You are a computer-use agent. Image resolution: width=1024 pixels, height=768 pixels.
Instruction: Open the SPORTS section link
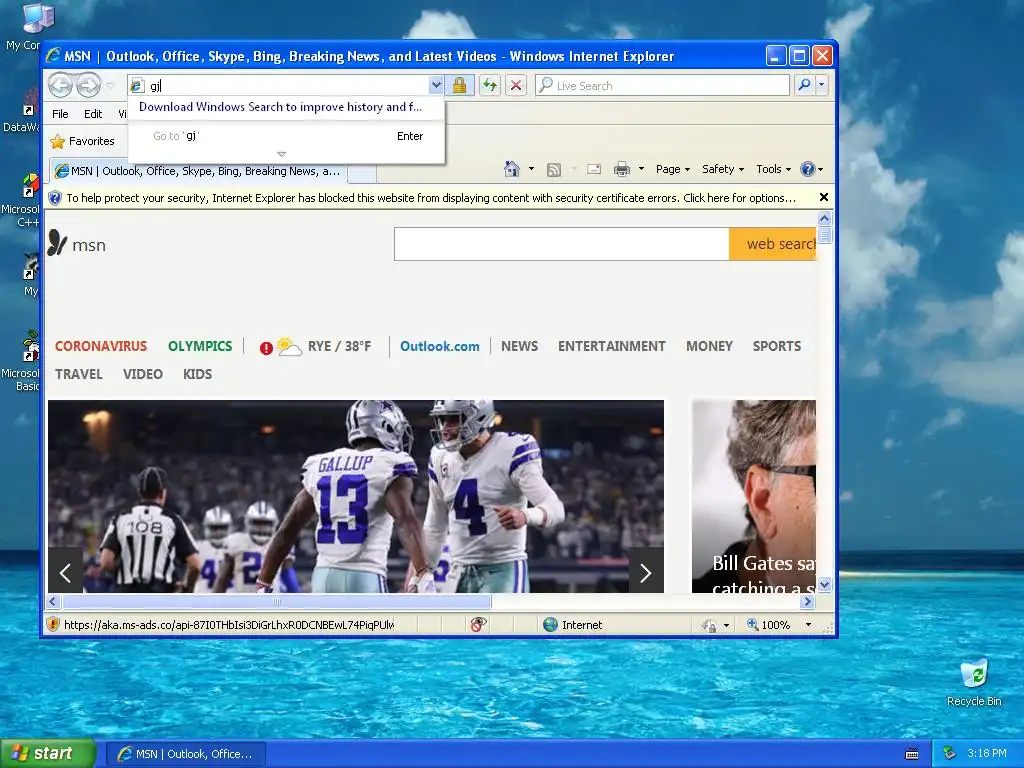[x=776, y=346]
